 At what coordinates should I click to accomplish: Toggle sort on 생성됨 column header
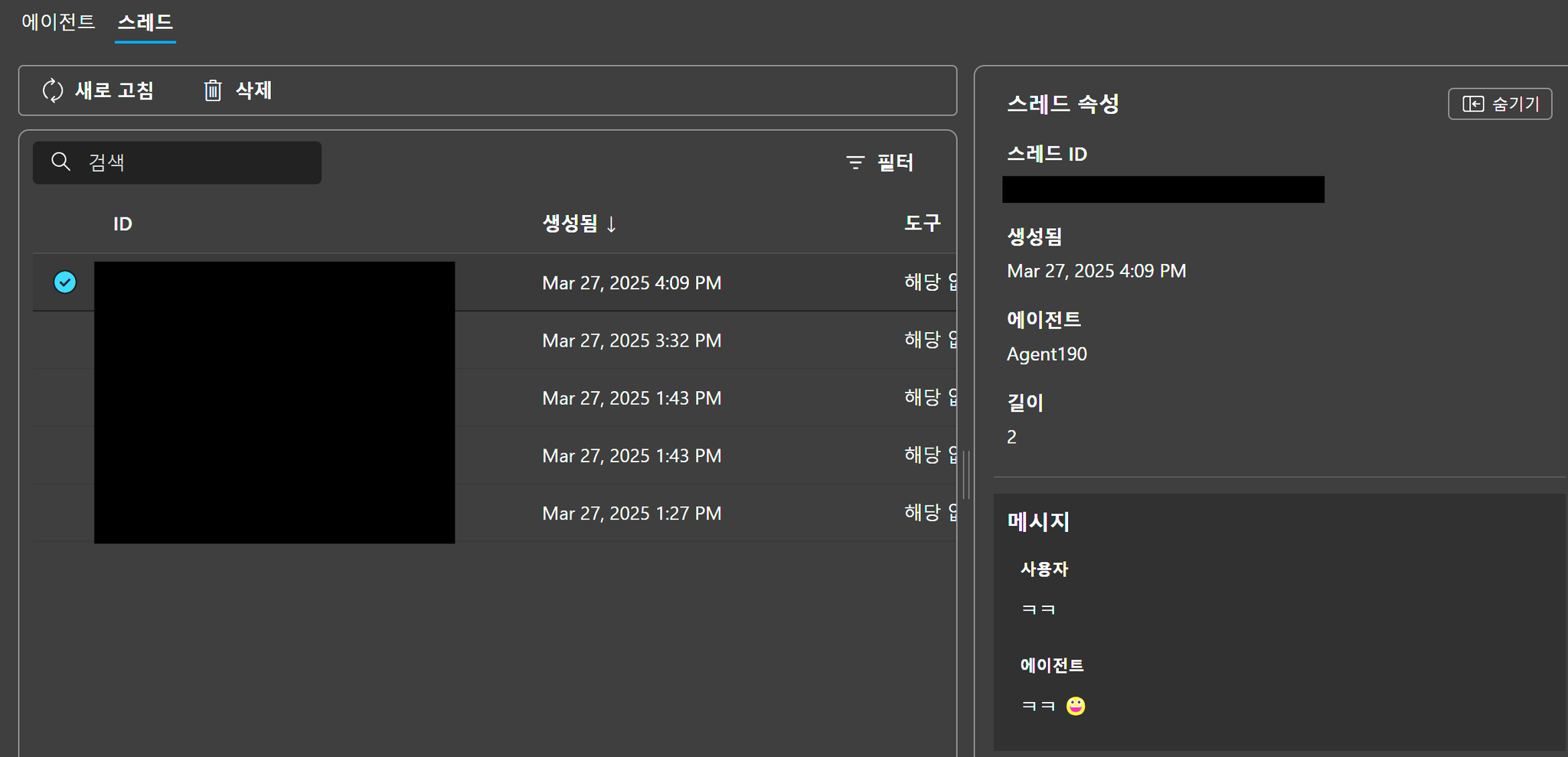580,224
